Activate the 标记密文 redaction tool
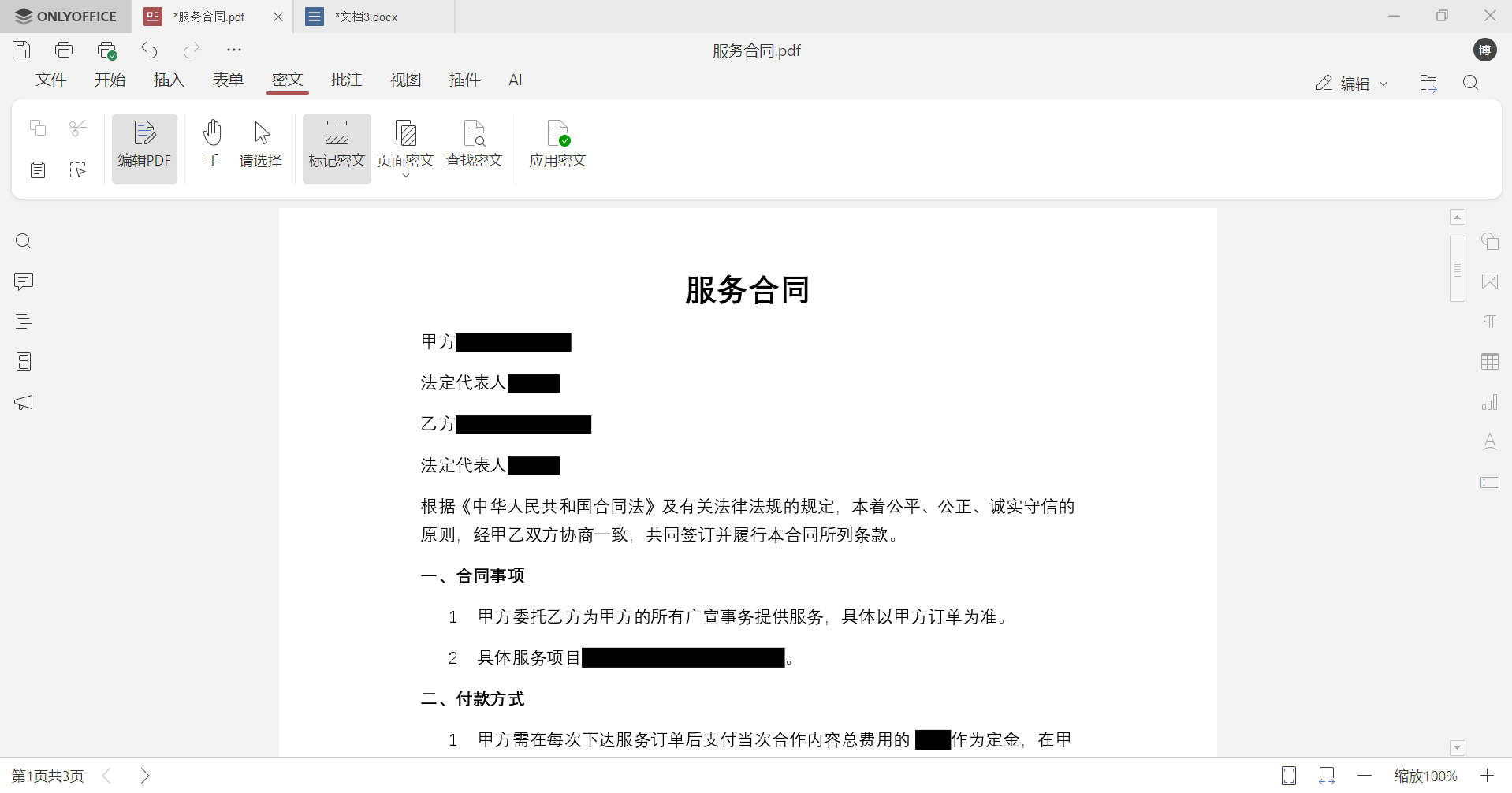 (x=336, y=147)
